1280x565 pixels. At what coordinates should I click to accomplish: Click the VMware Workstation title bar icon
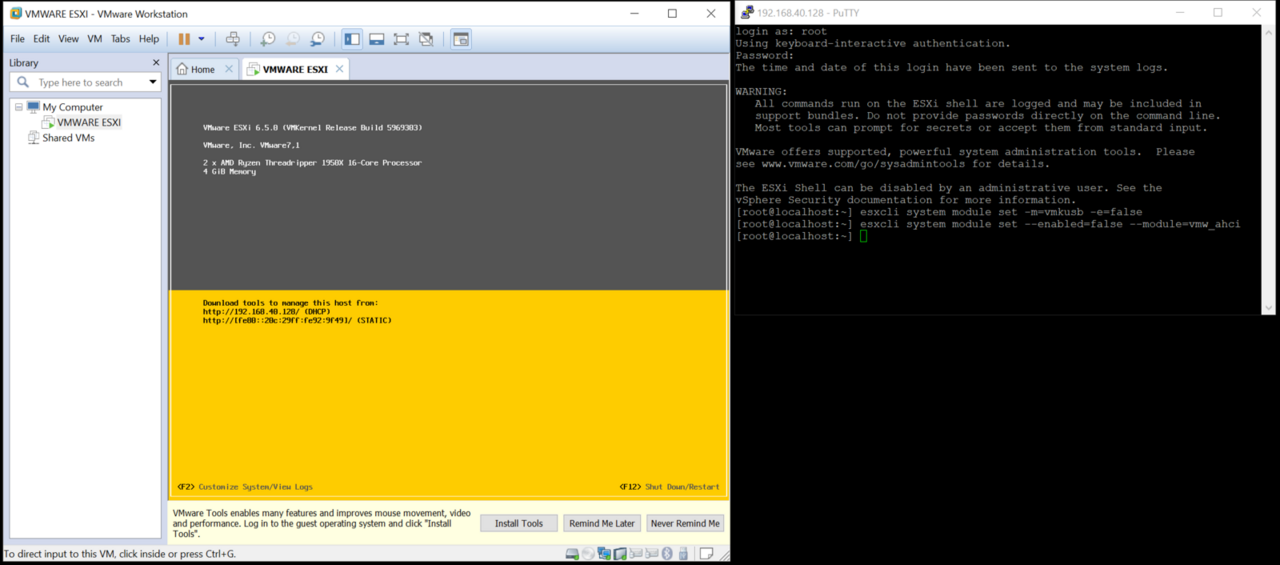(15, 14)
